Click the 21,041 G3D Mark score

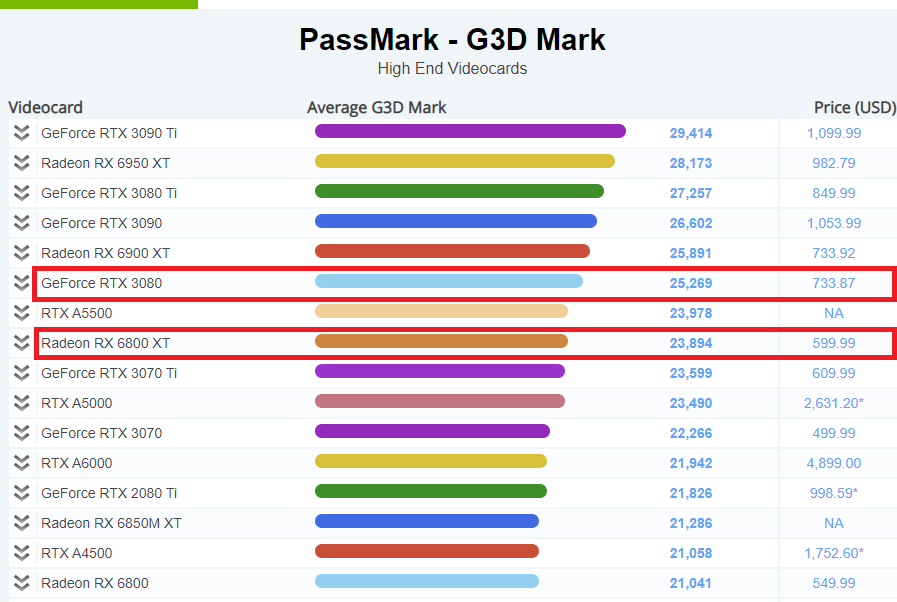[x=691, y=583]
